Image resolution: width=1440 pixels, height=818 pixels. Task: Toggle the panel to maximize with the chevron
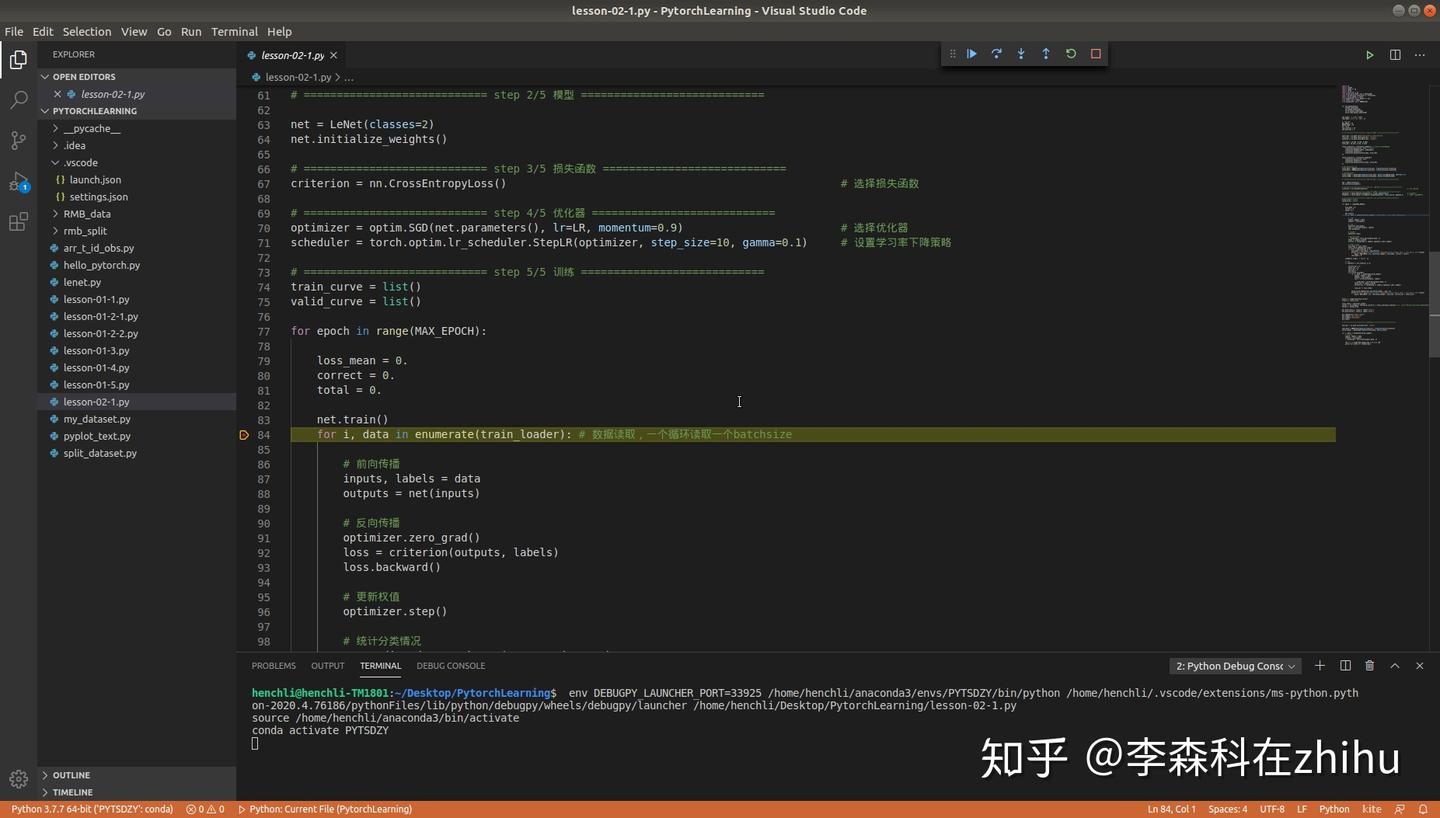[1395, 665]
